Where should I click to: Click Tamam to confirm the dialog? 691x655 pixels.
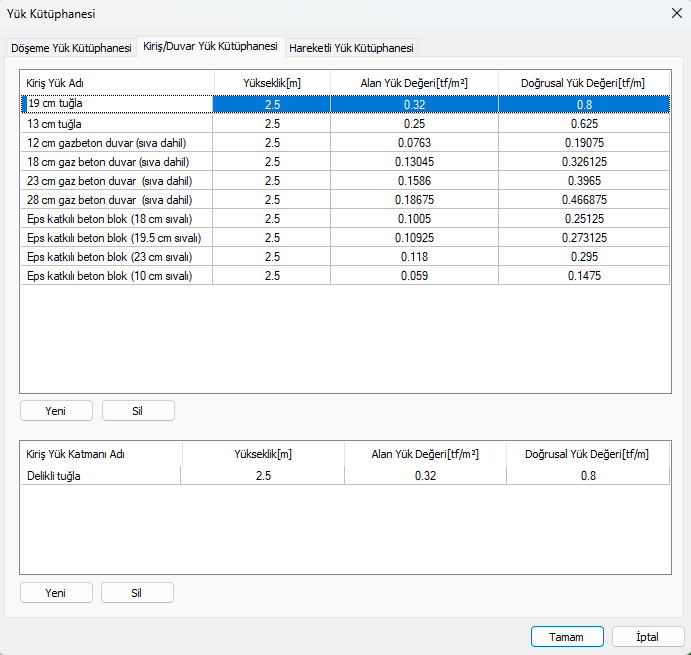(x=567, y=637)
